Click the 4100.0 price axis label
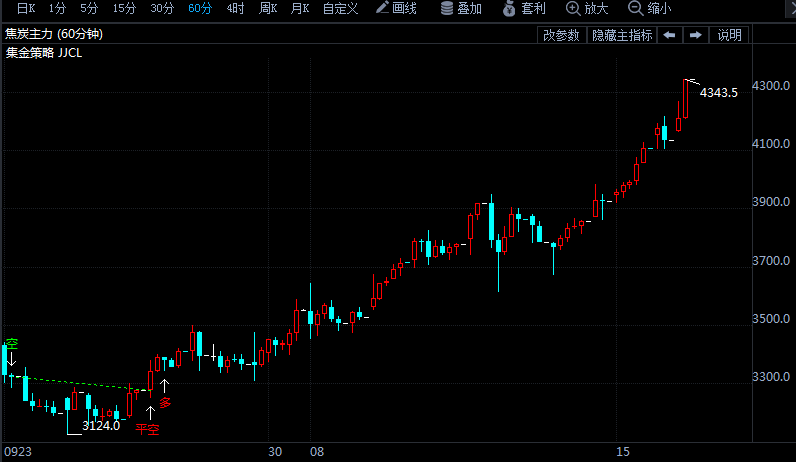This screenshot has width=796, height=462. pyautogui.click(x=771, y=144)
